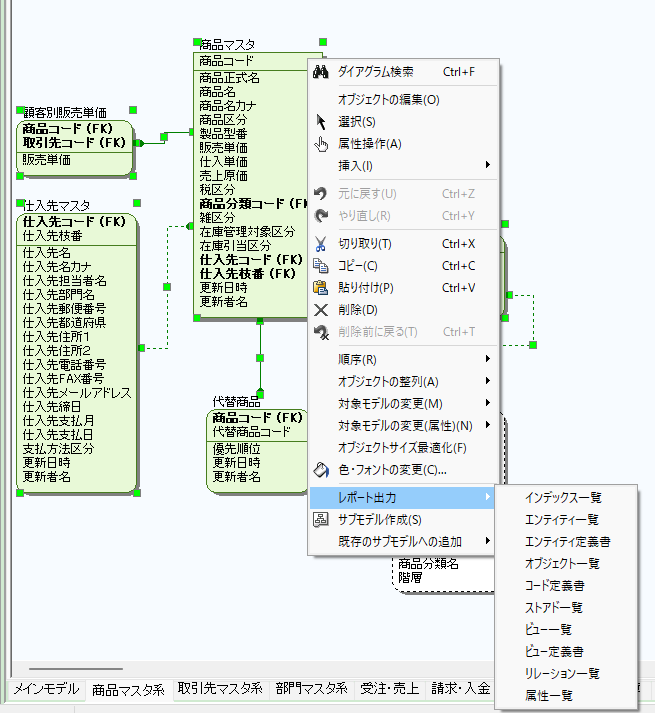
Task: Select エンティティ定義書 report
Action: (x=566, y=542)
